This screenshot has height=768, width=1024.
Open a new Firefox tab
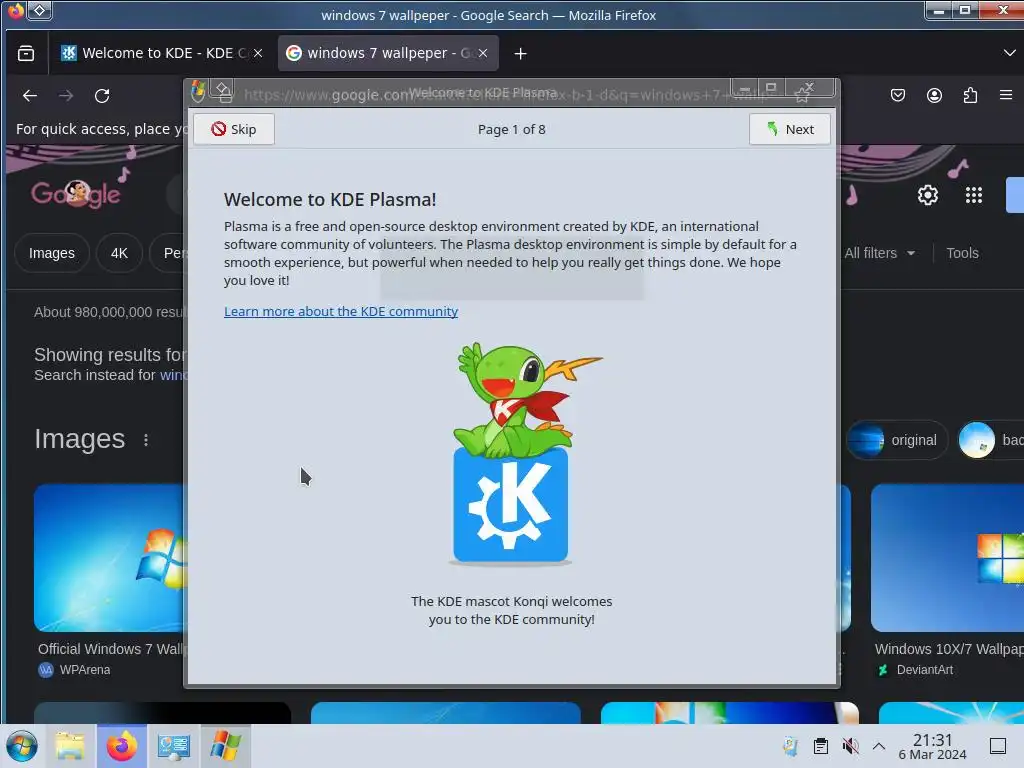pos(520,54)
